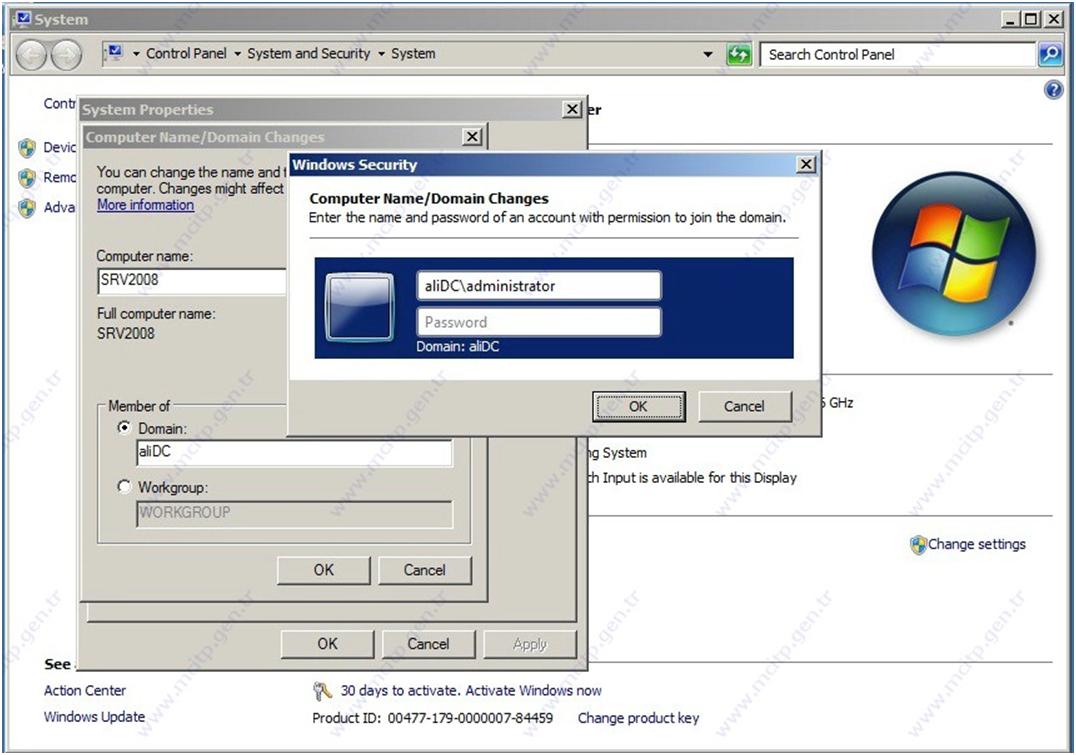Image resolution: width=1076 pixels, height=755 pixels.
Task: Click the Product ID text 00477-179-0000007-84459
Action: pyautogui.click(x=470, y=718)
